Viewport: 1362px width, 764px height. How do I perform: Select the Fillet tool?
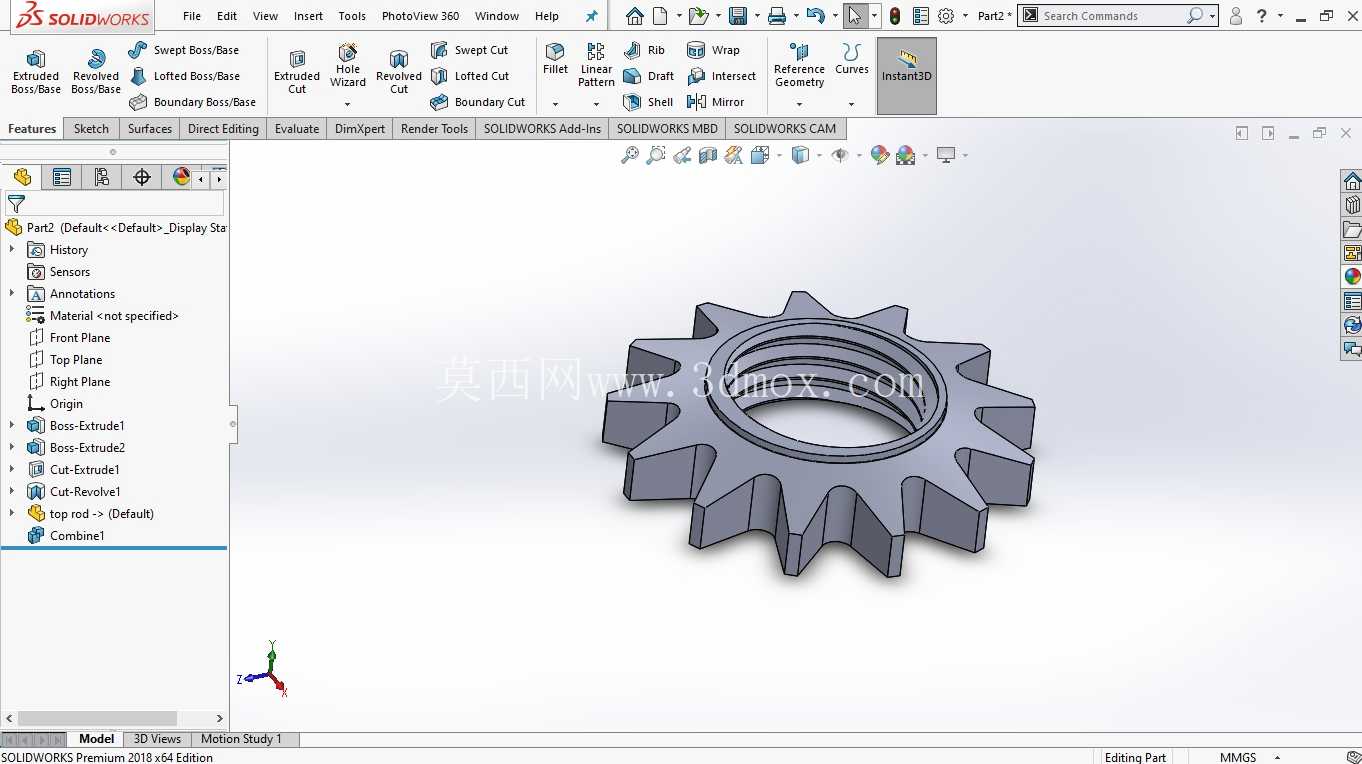point(555,59)
